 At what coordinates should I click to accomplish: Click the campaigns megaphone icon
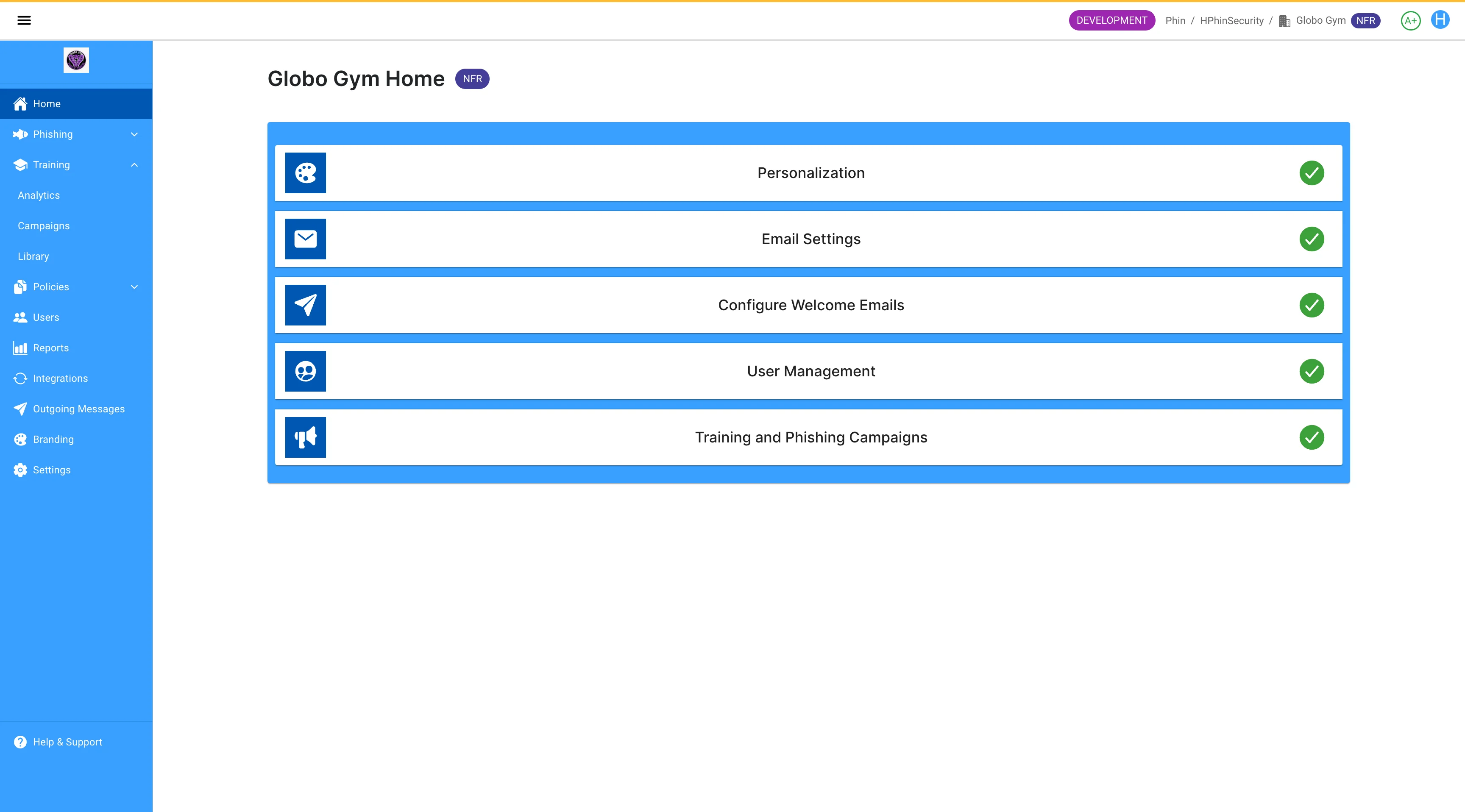click(x=305, y=437)
